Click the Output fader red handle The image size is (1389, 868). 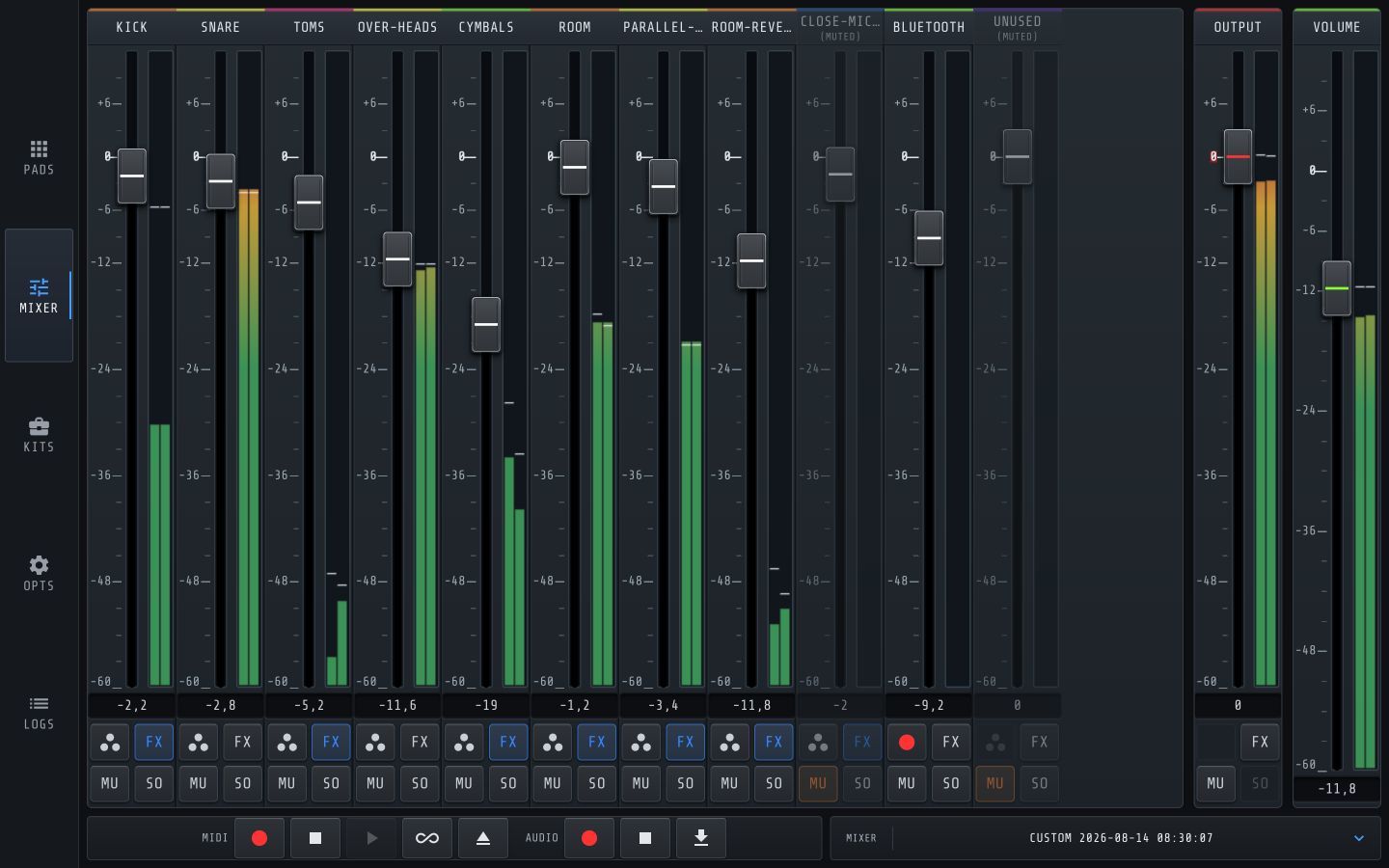pos(1239,156)
